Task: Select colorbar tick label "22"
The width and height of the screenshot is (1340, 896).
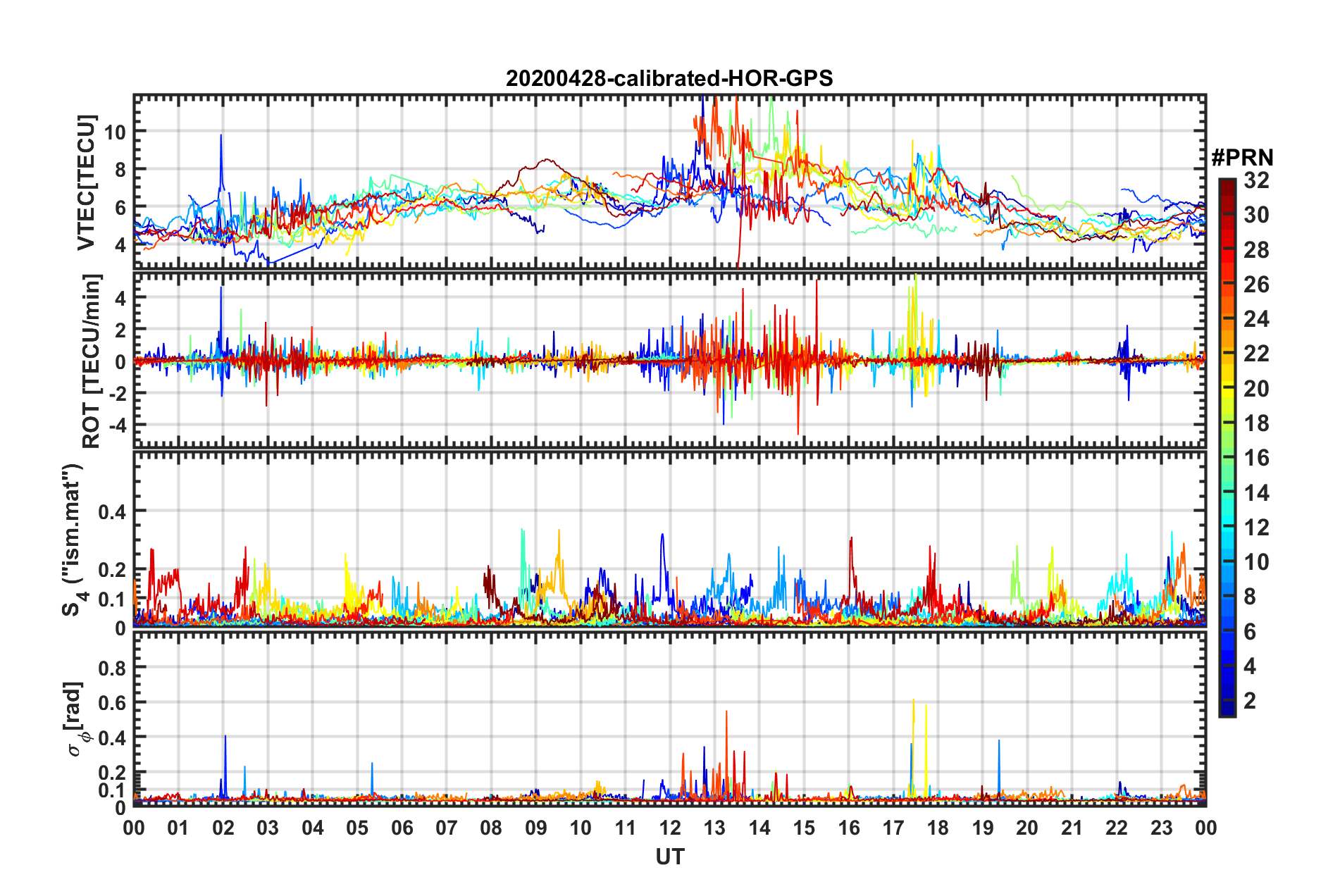Action: coord(1256,354)
